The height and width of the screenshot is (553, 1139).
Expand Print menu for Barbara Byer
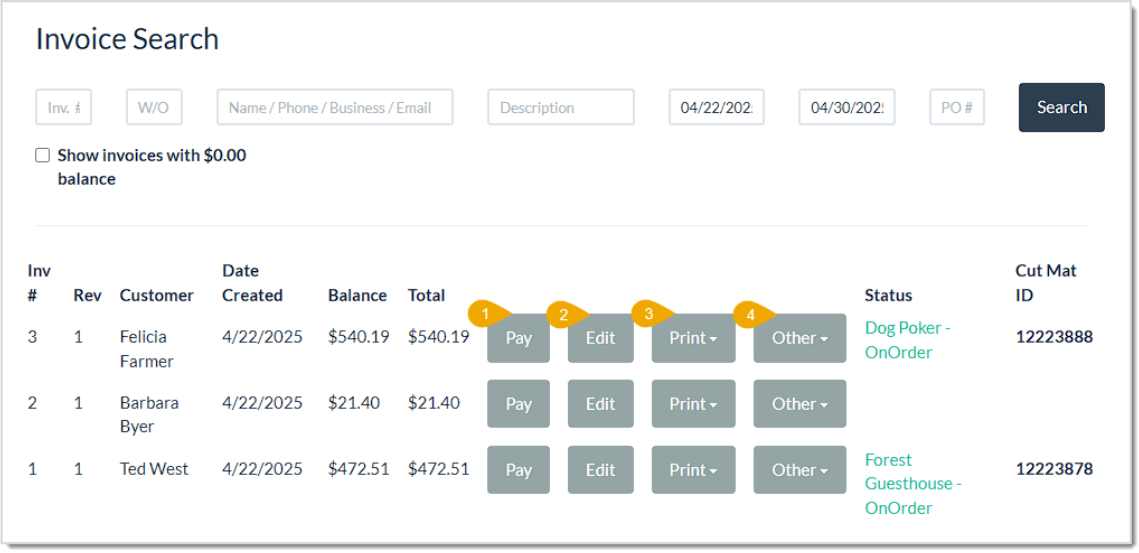click(x=694, y=404)
